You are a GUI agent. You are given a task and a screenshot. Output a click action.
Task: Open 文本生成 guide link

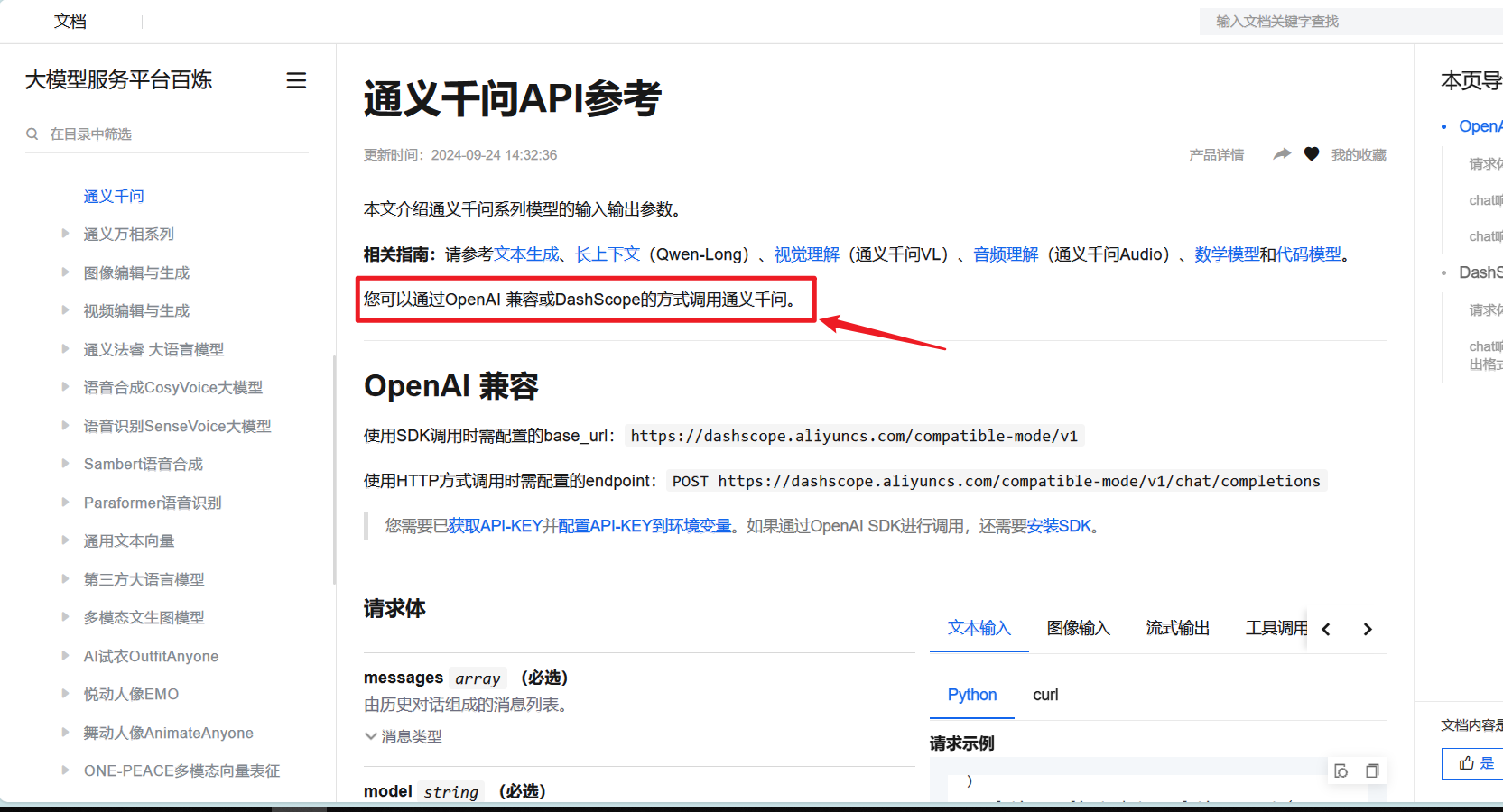[526, 254]
